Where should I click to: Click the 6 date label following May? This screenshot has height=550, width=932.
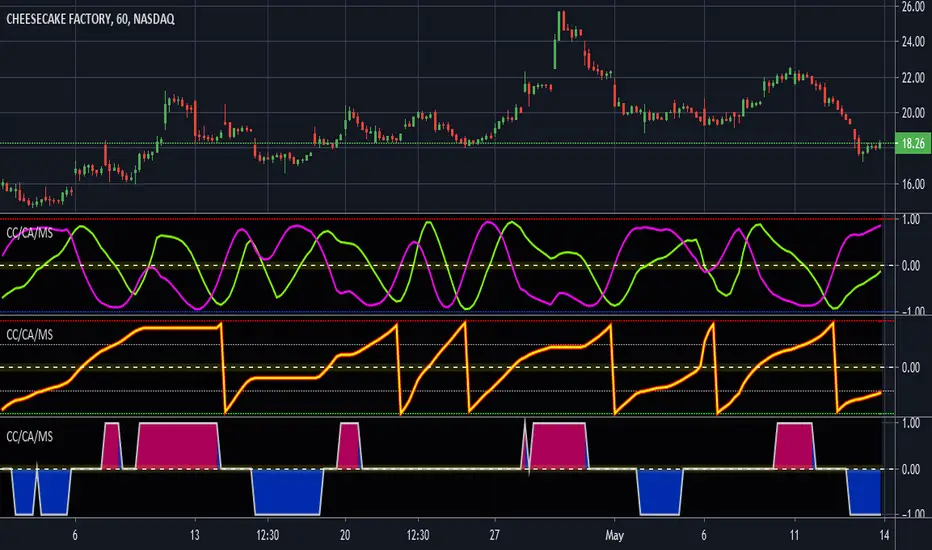point(704,535)
